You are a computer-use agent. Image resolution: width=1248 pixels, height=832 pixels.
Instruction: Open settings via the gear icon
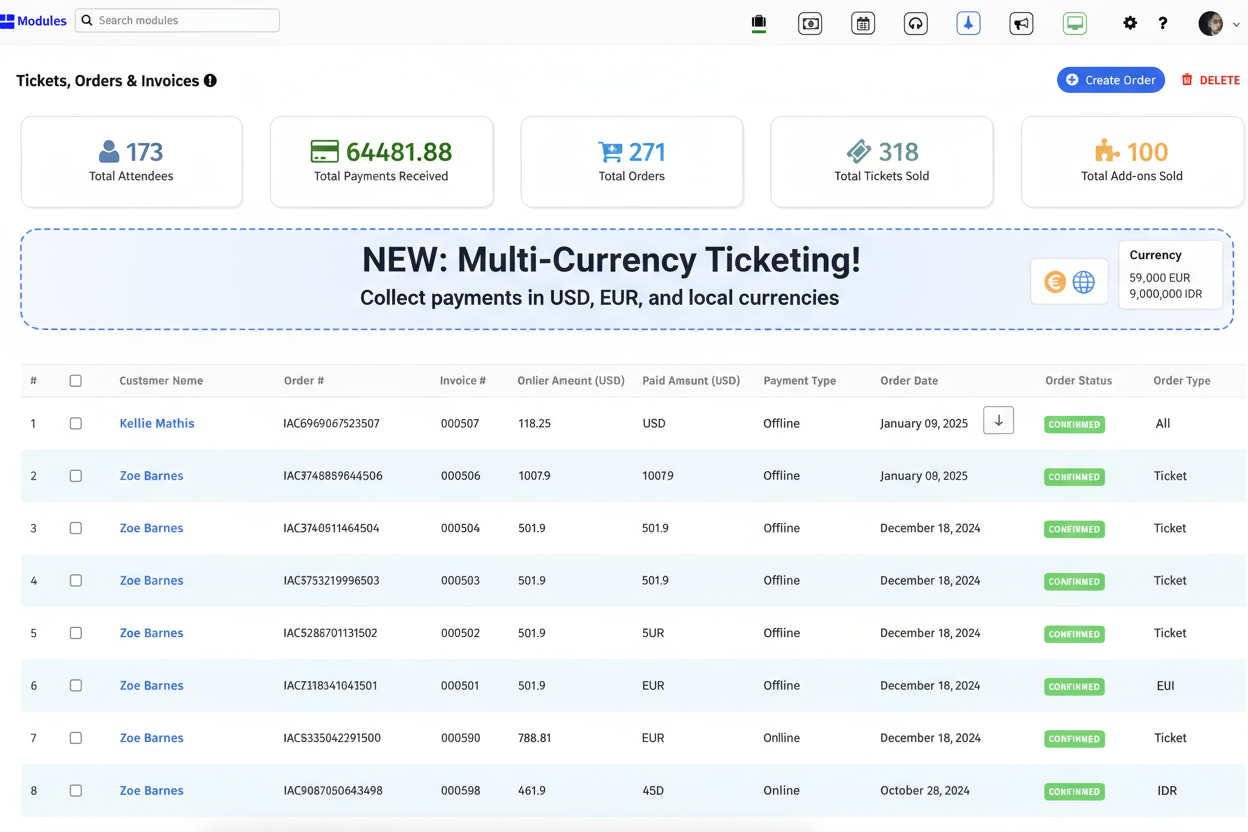pyautogui.click(x=1130, y=23)
